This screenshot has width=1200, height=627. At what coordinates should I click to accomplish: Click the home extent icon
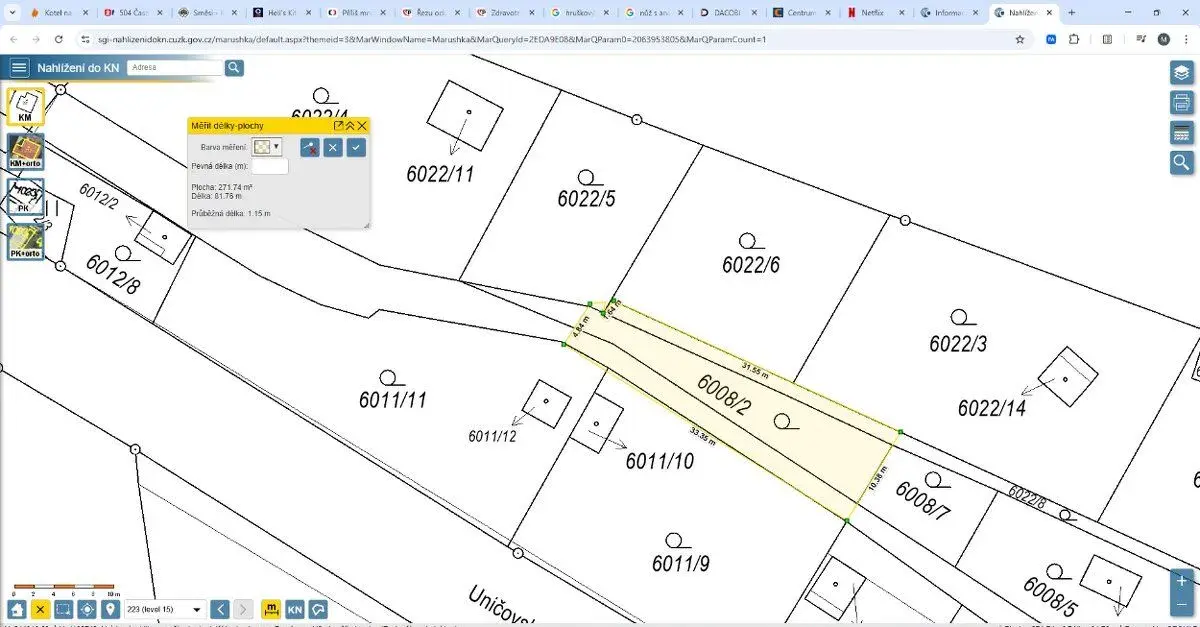[x=17, y=609]
